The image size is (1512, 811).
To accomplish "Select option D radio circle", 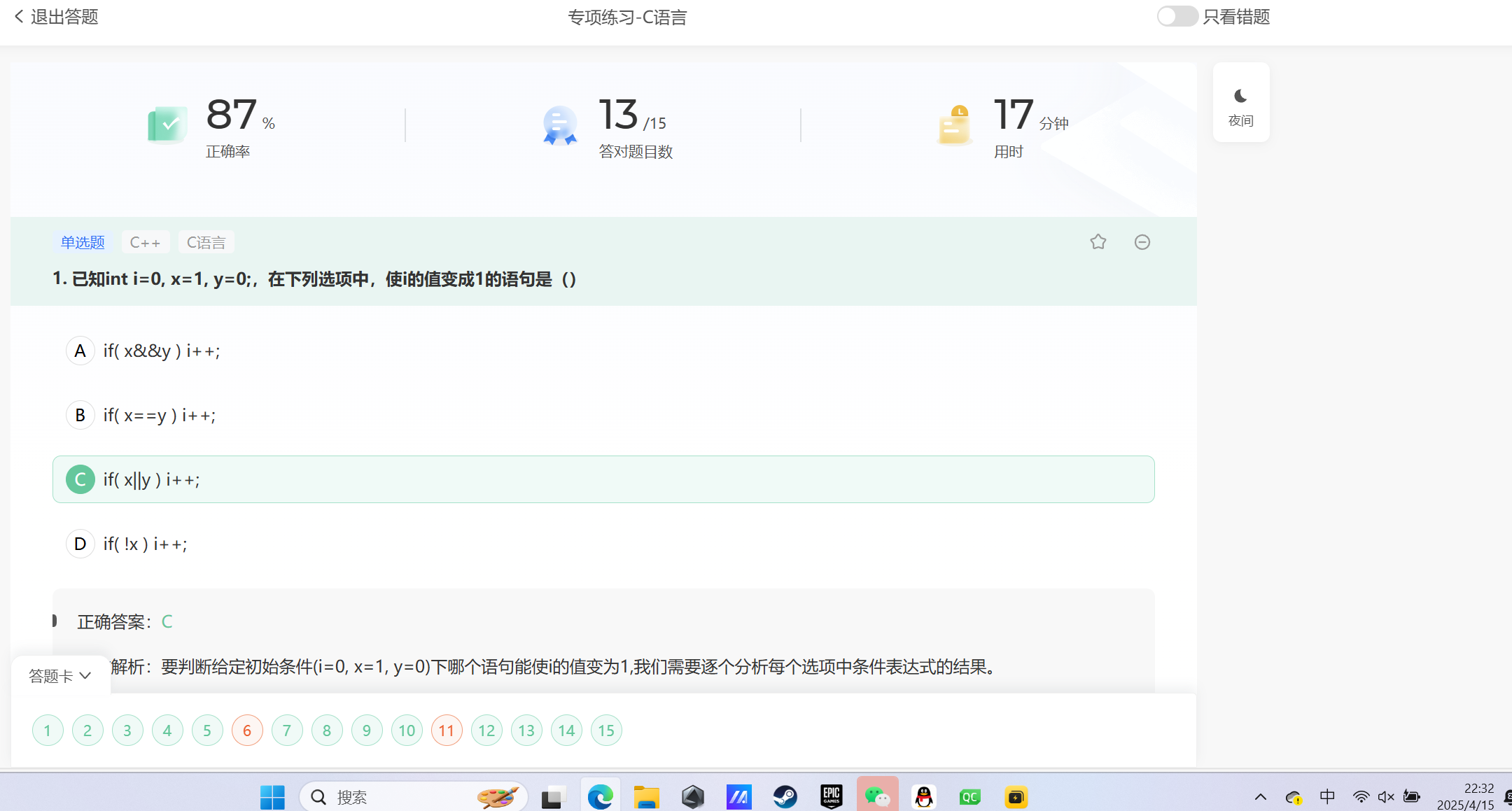I will 80,544.
